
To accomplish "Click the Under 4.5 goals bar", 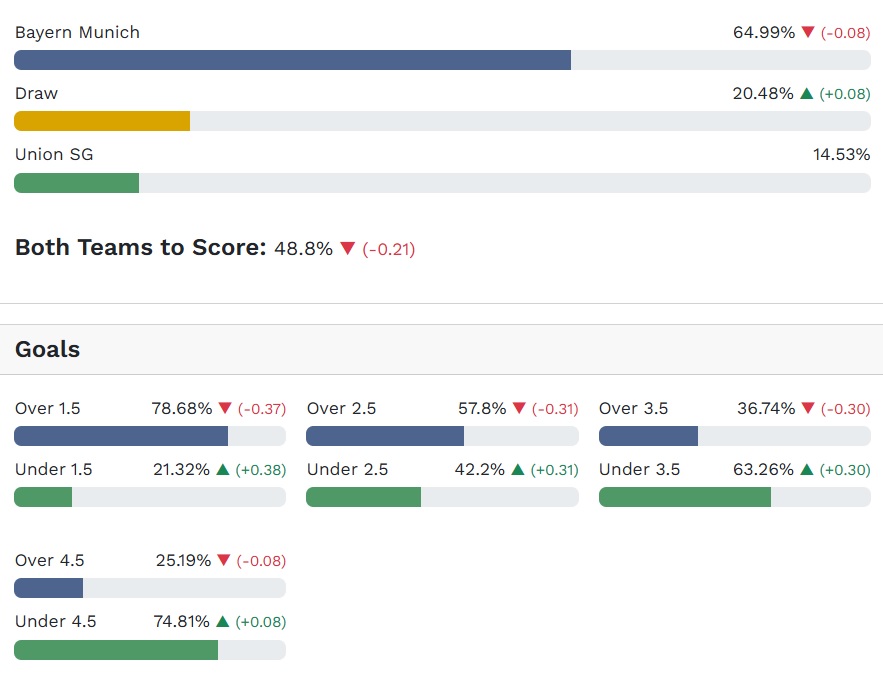I will [x=116, y=650].
